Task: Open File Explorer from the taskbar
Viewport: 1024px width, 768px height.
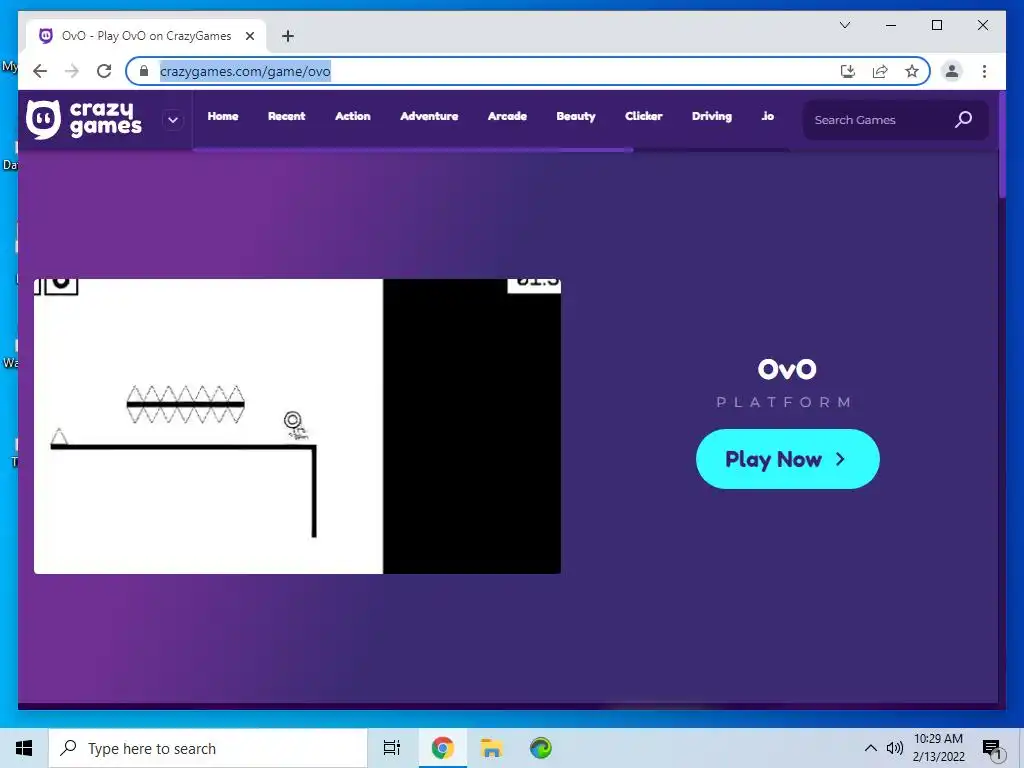Action: coord(492,748)
